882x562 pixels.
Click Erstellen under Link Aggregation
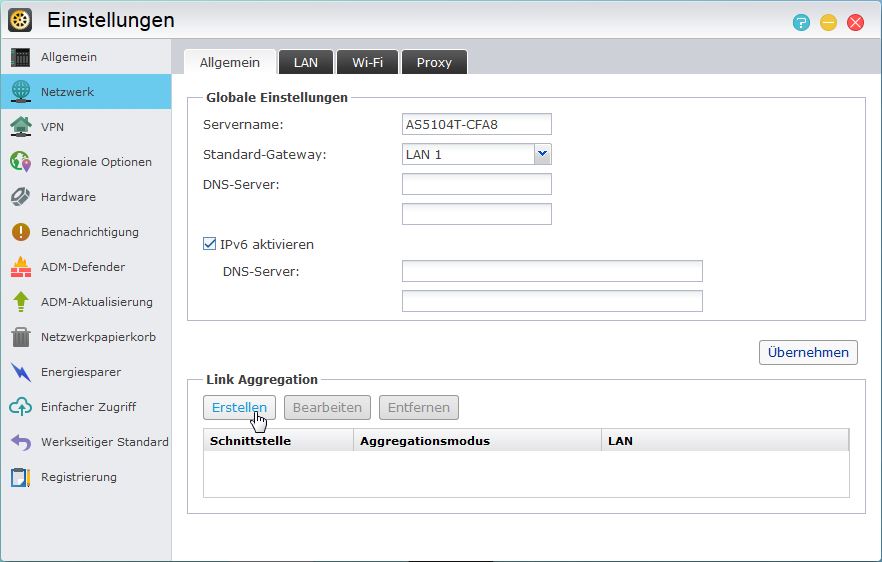pyautogui.click(x=239, y=407)
